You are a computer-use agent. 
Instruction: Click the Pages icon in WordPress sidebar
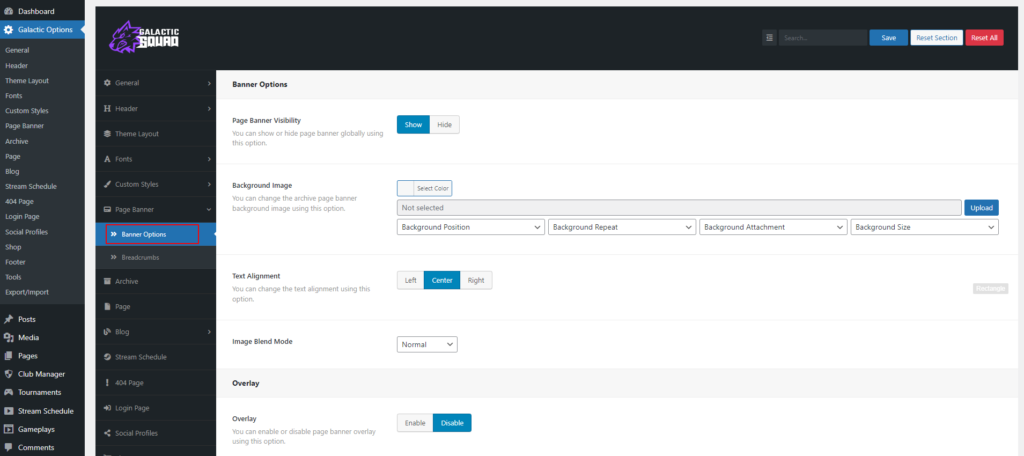coord(8,356)
